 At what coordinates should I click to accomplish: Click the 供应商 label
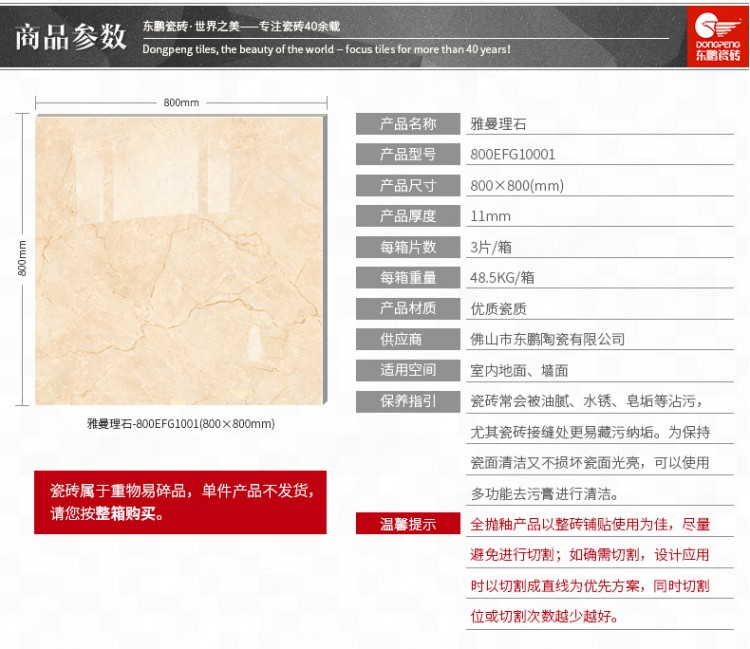click(408, 340)
